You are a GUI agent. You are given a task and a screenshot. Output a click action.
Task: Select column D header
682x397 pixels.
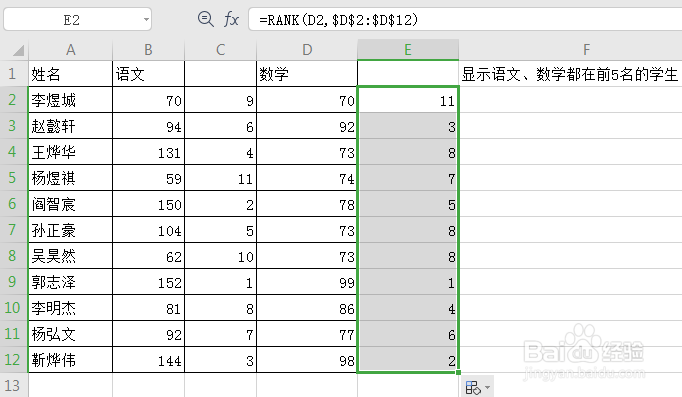(307, 50)
